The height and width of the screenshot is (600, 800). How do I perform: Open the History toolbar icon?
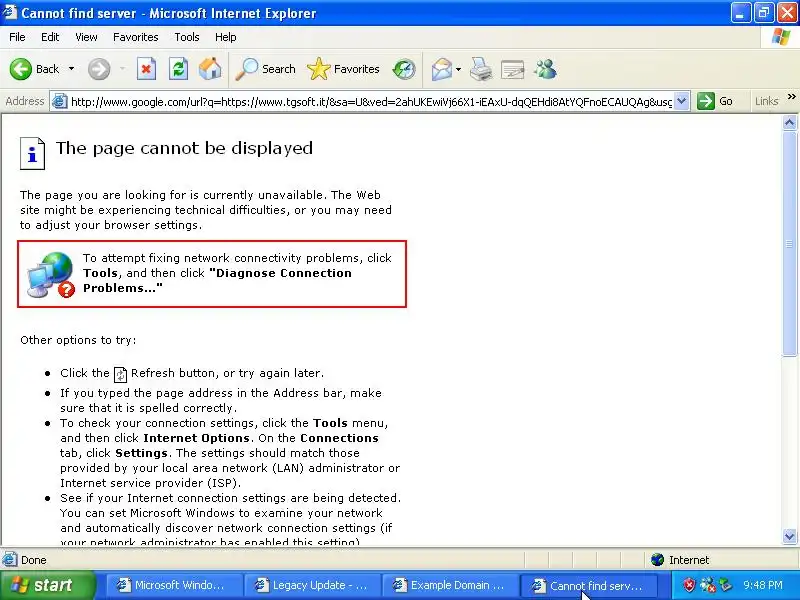(x=404, y=69)
